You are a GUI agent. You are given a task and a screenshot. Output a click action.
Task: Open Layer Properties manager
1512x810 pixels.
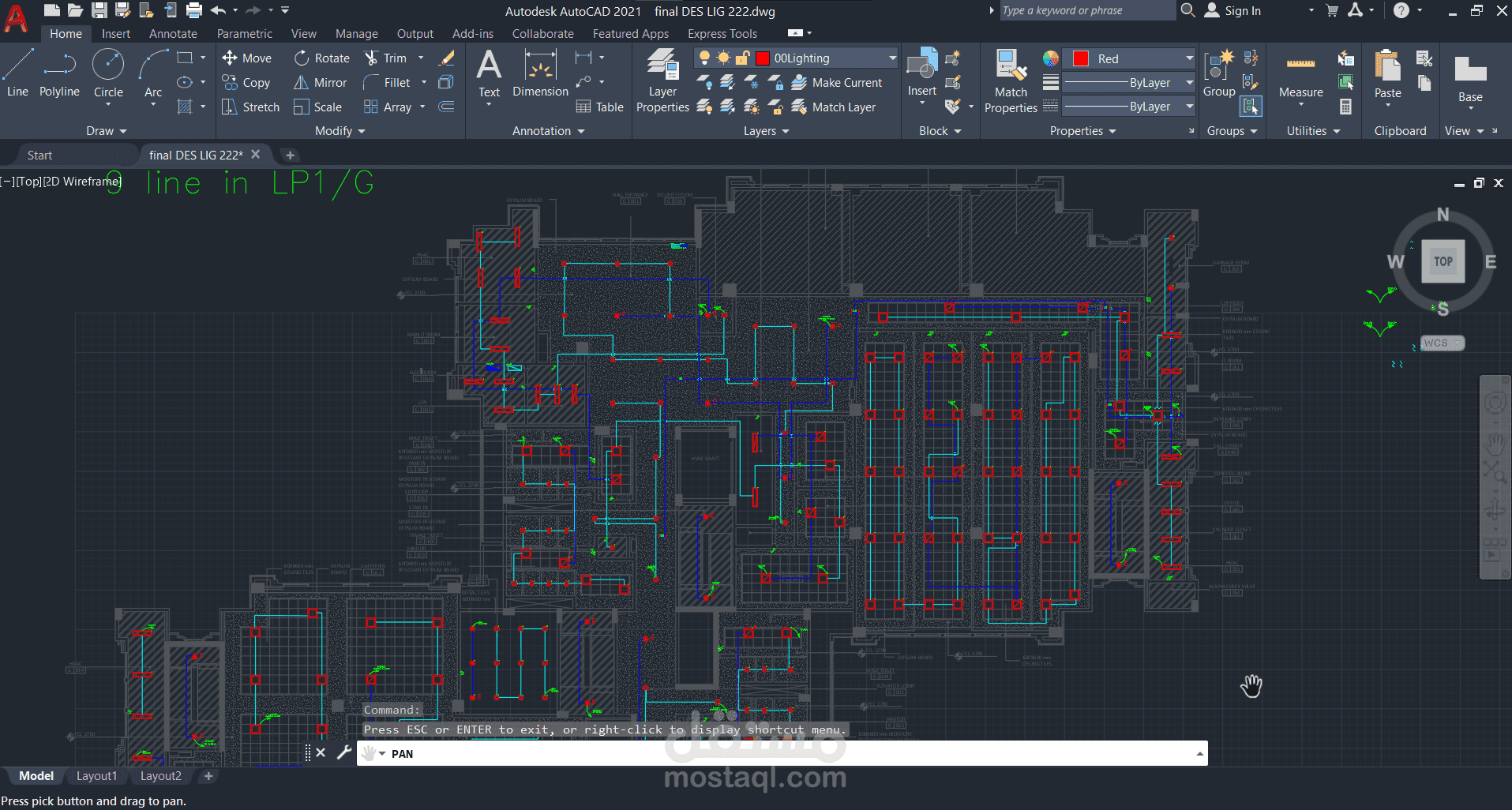[662, 80]
